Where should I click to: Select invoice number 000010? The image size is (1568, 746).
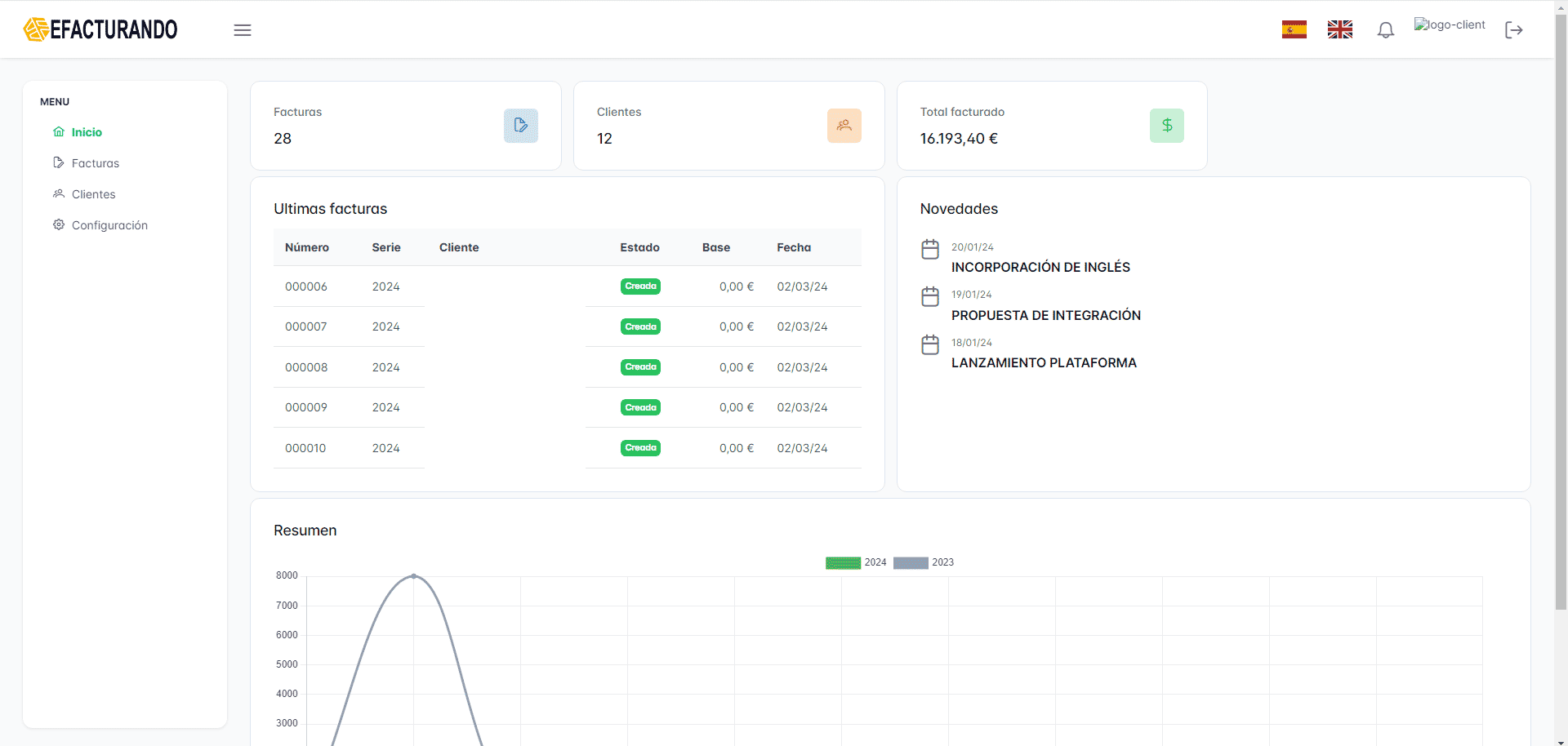[305, 448]
